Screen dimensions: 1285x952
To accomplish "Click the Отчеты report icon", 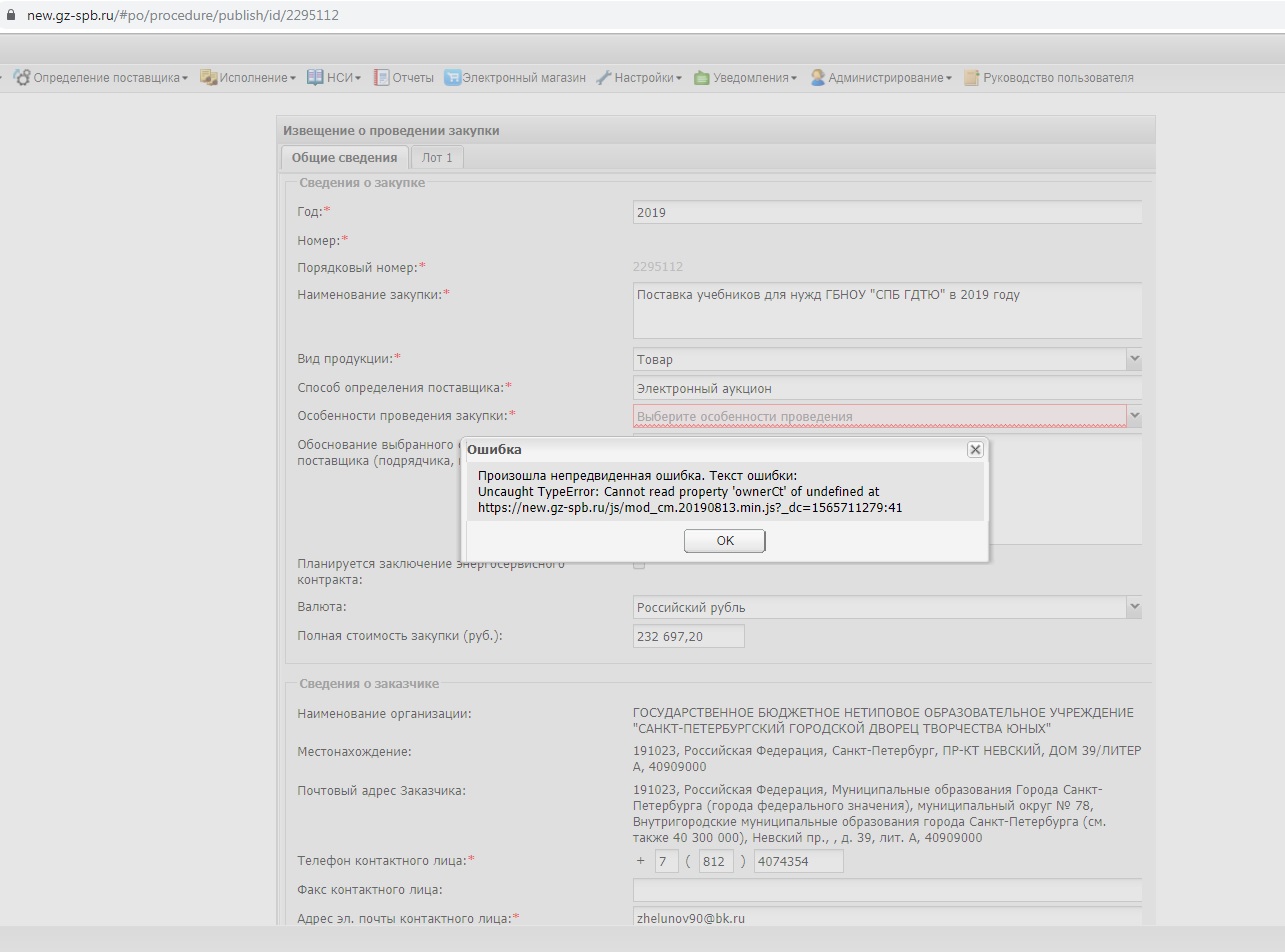I will 381,78.
